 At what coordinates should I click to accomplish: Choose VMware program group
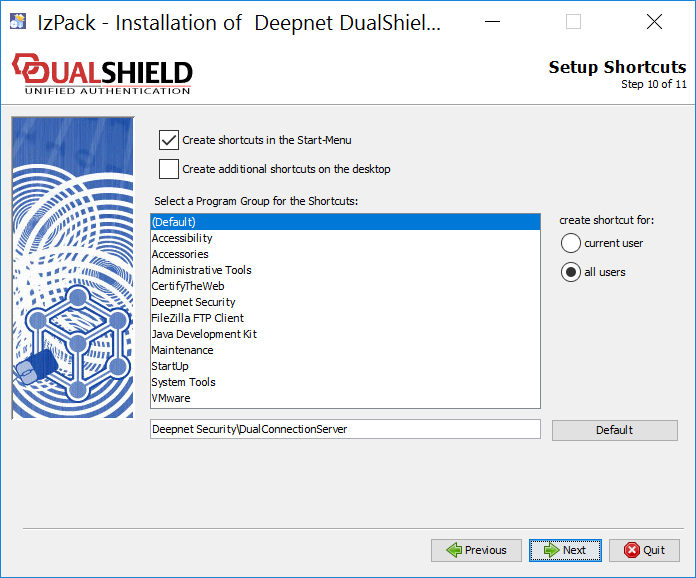pyautogui.click(x=345, y=398)
